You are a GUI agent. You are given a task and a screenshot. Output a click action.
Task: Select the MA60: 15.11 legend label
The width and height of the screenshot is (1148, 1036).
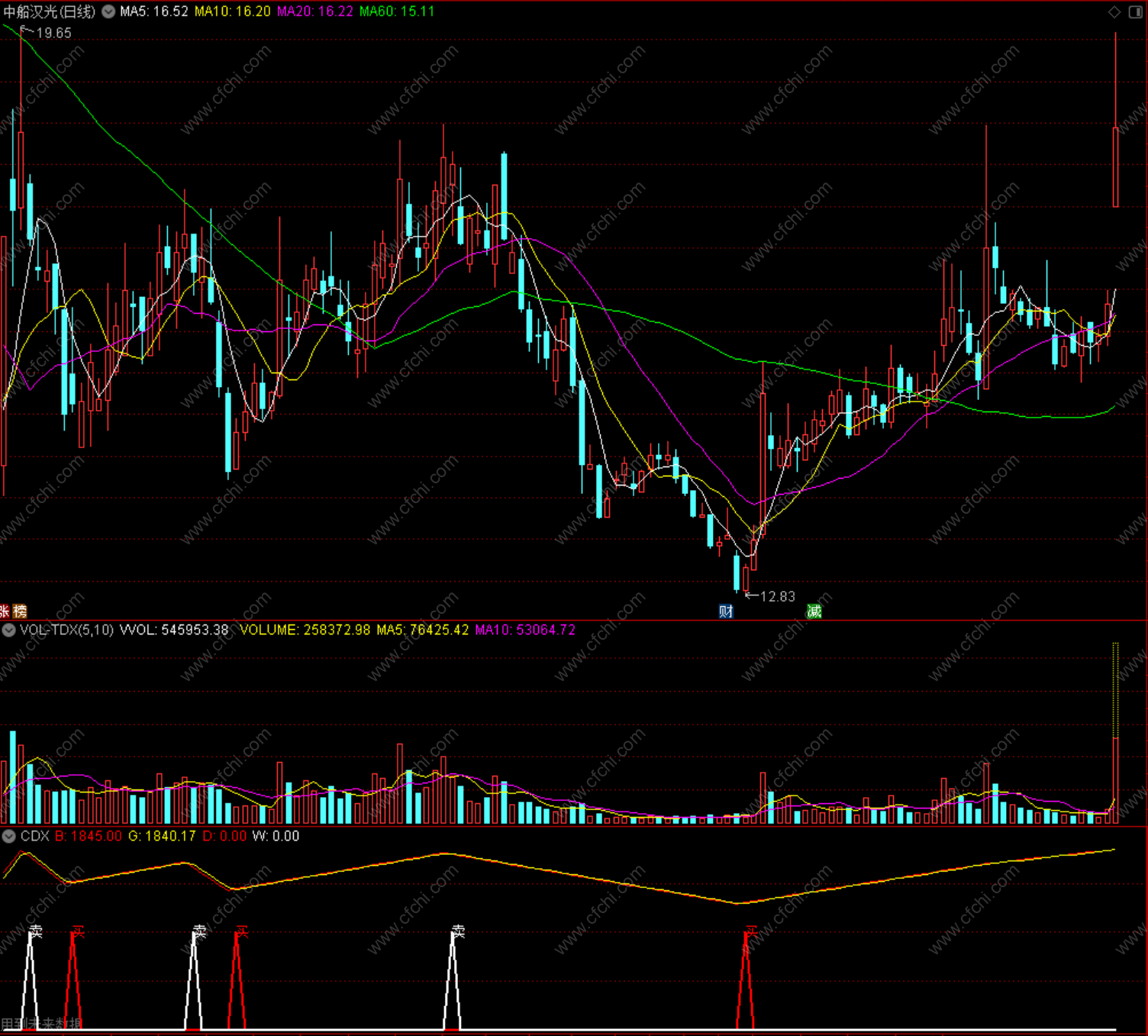click(x=397, y=11)
